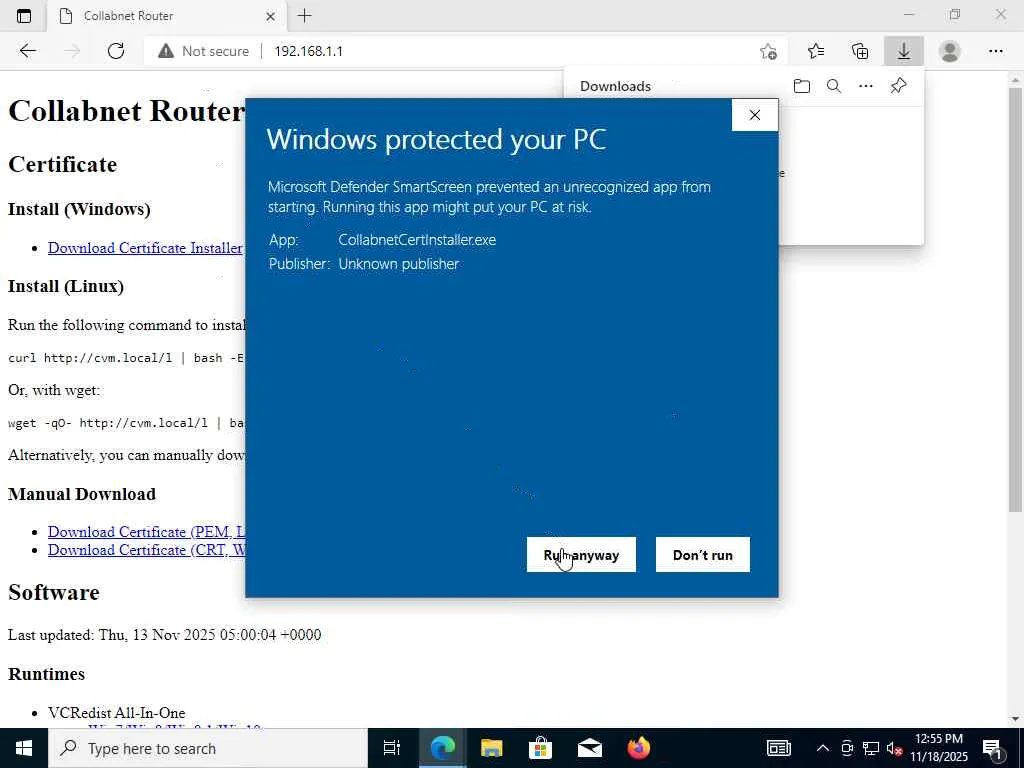The image size is (1024, 768).
Task: Open Task View on the taskbar
Action: coord(392,748)
